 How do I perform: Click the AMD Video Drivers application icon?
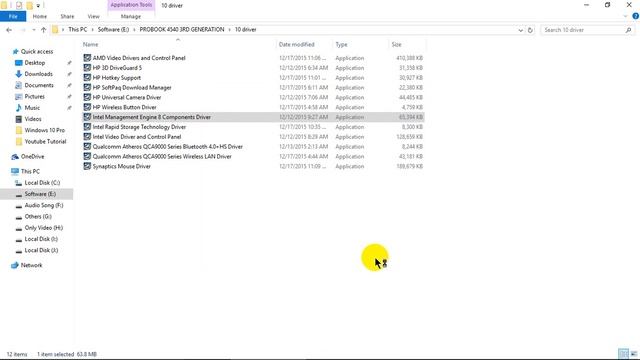click(87, 58)
